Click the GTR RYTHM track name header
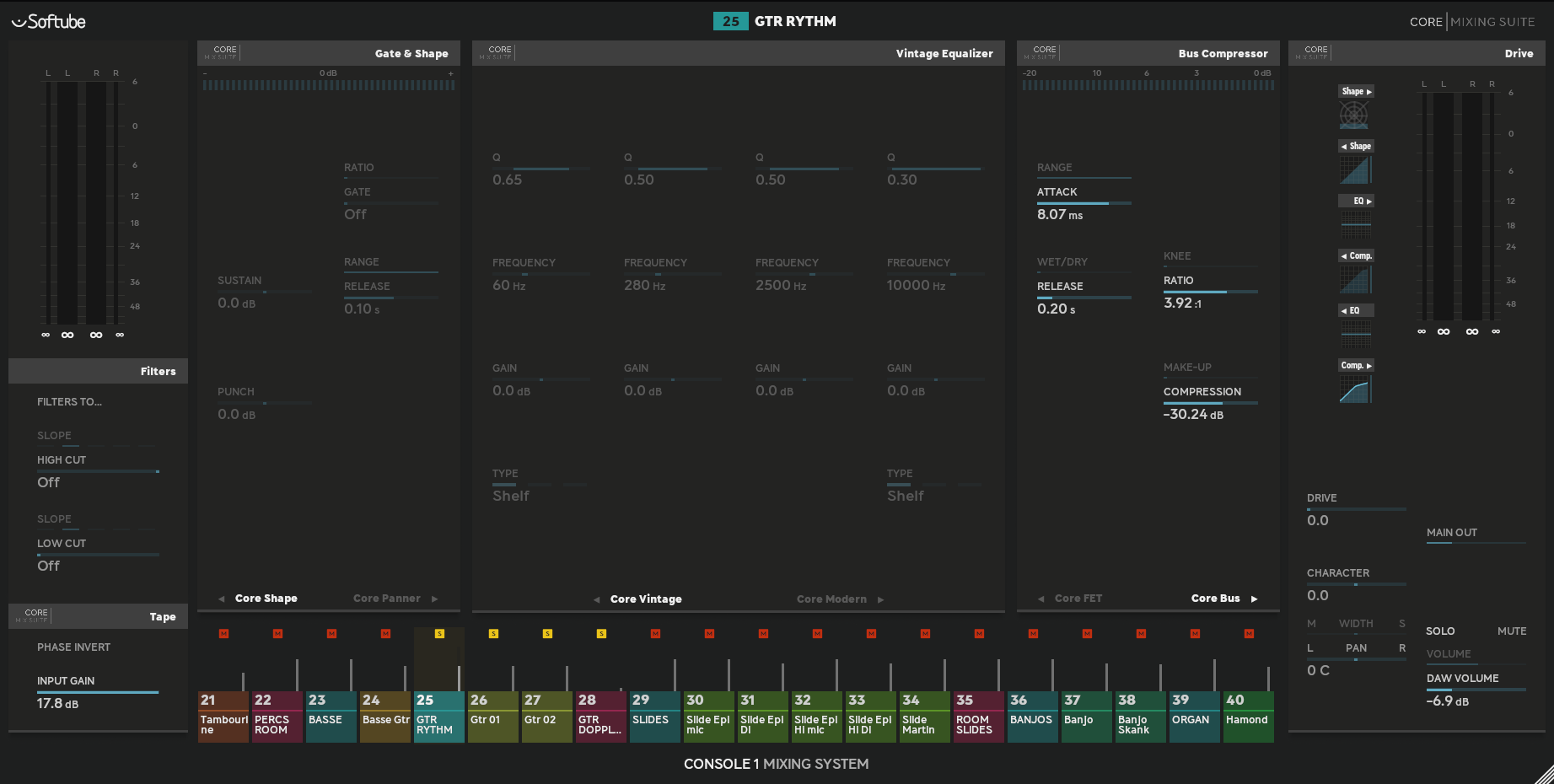The image size is (1554, 784). tap(794, 22)
